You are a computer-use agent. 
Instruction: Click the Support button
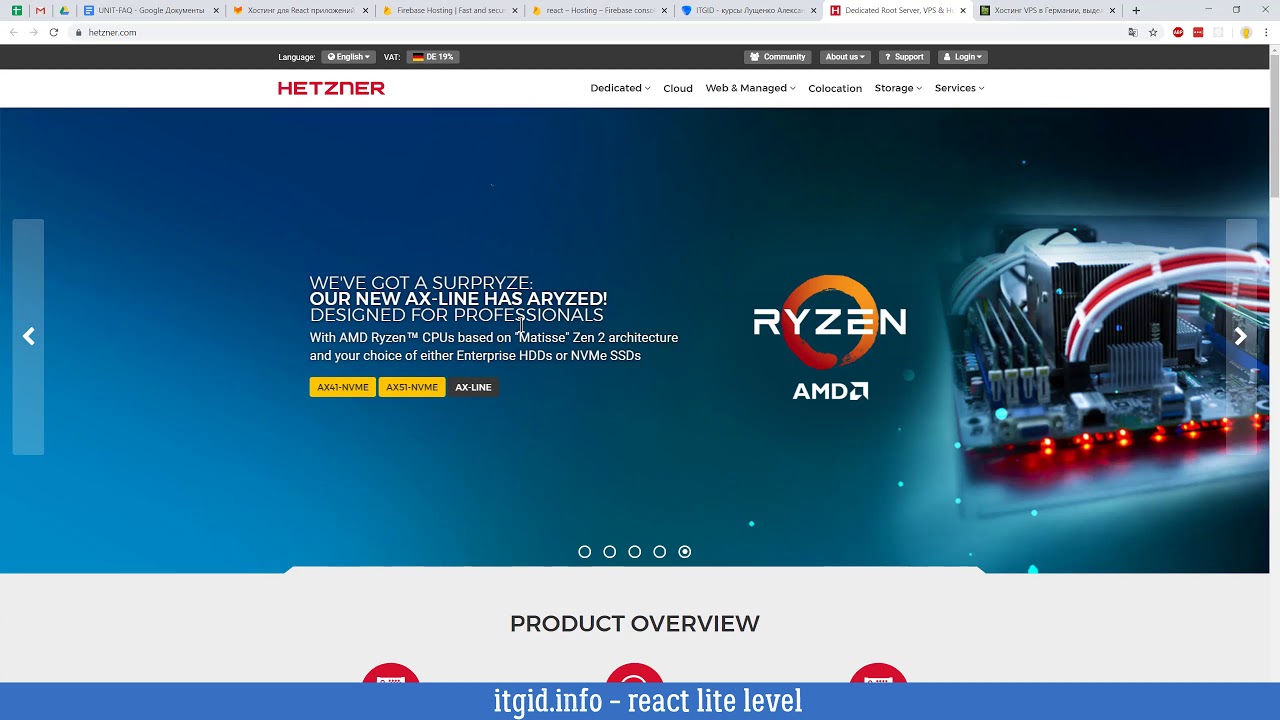point(904,57)
